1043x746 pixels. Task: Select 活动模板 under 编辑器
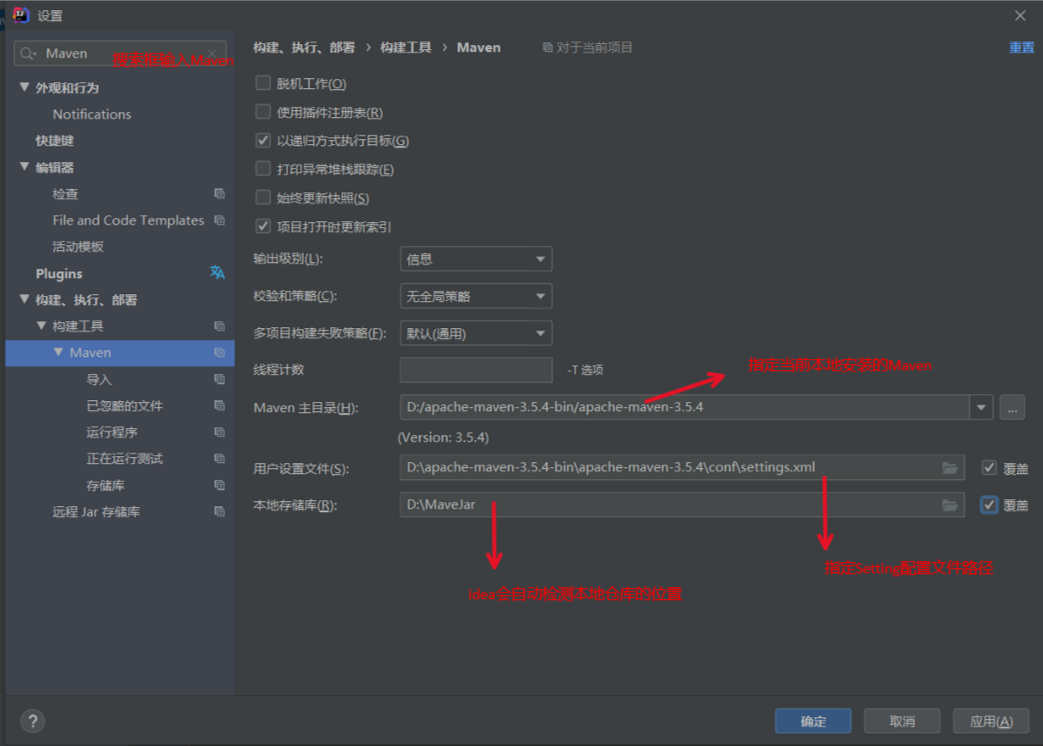(x=78, y=247)
